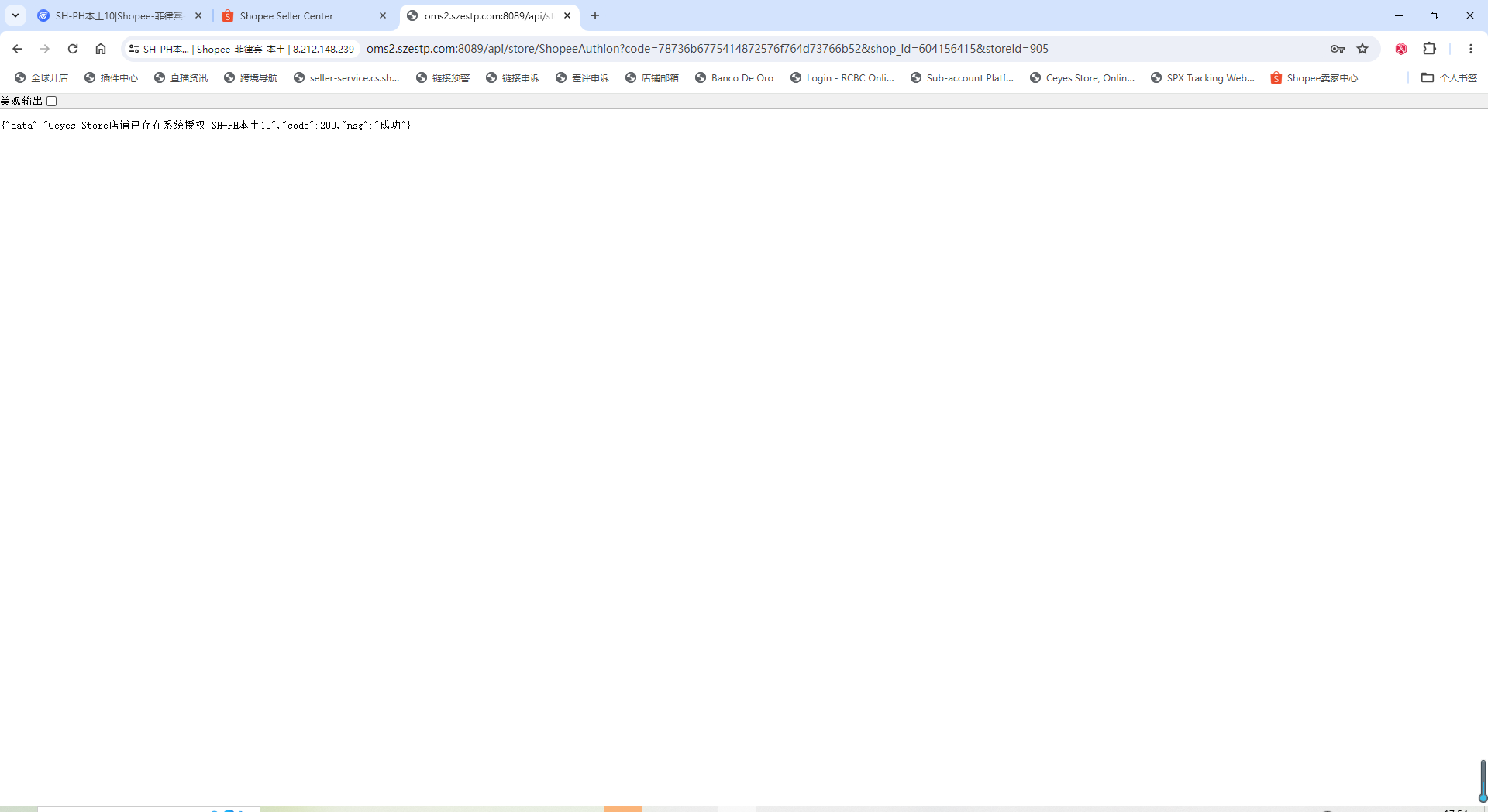The image size is (1488, 812).
Task: Open the Extensions puzzle icon
Action: pyautogui.click(x=1429, y=49)
